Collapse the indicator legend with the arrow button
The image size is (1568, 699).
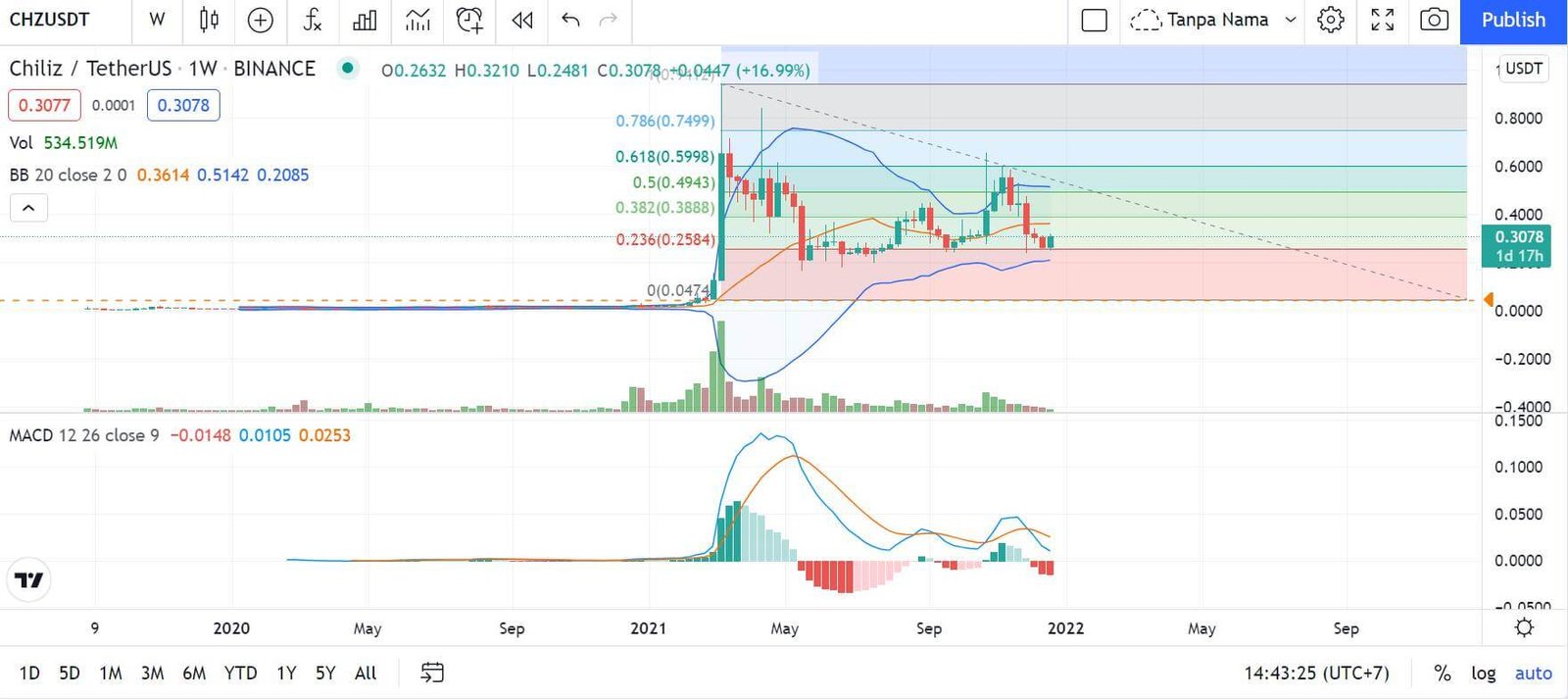(x=28, y=208)
